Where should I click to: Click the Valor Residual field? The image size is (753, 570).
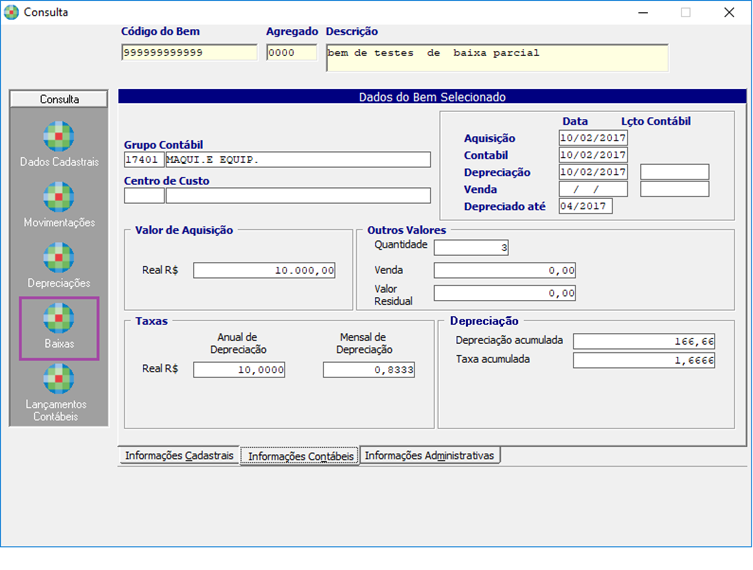[505, 293]
